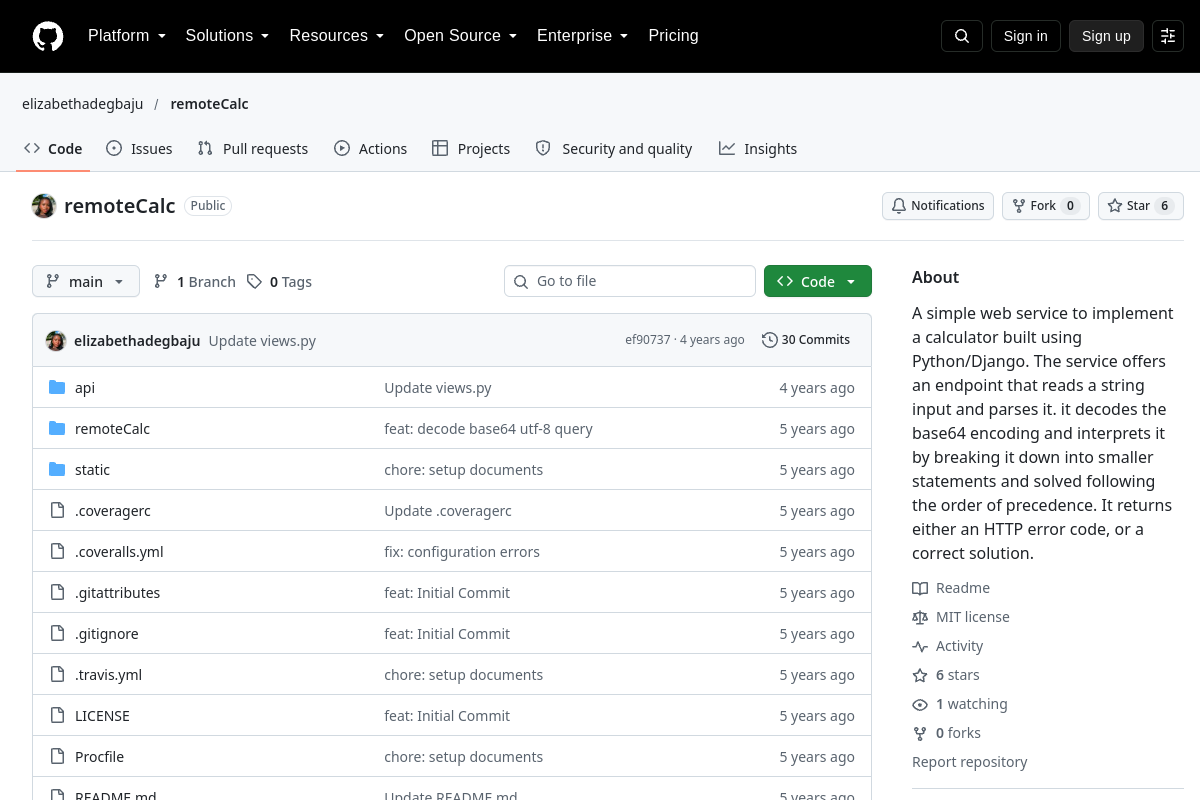The width and height of the screenshot is (1200, 800).
Task: Star the remoteCalc repository
Action: (1141, 206)
